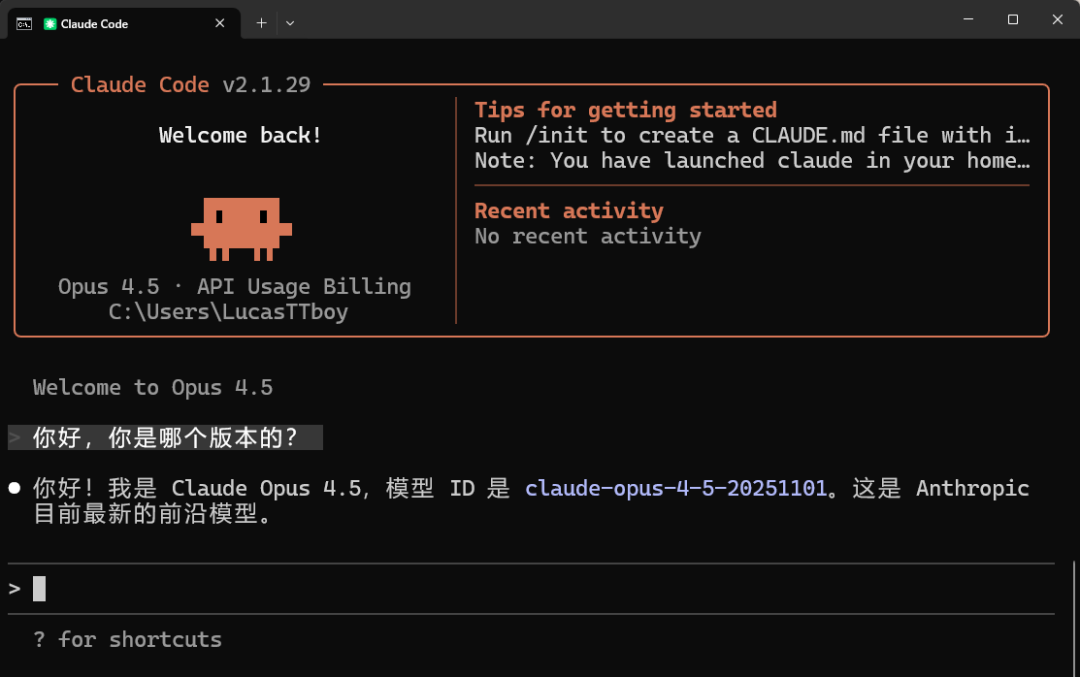
Task: Close the Claude Code tab
Action: click(x=220, y=23)
